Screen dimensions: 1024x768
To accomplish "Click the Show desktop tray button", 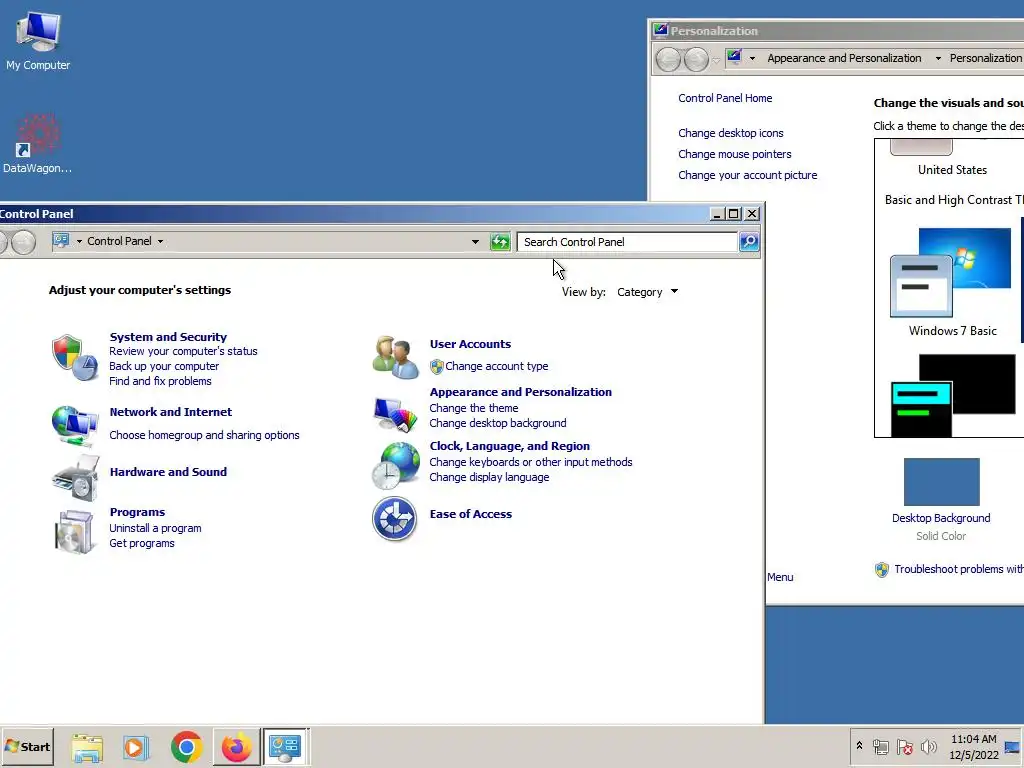I will 1013,747.
